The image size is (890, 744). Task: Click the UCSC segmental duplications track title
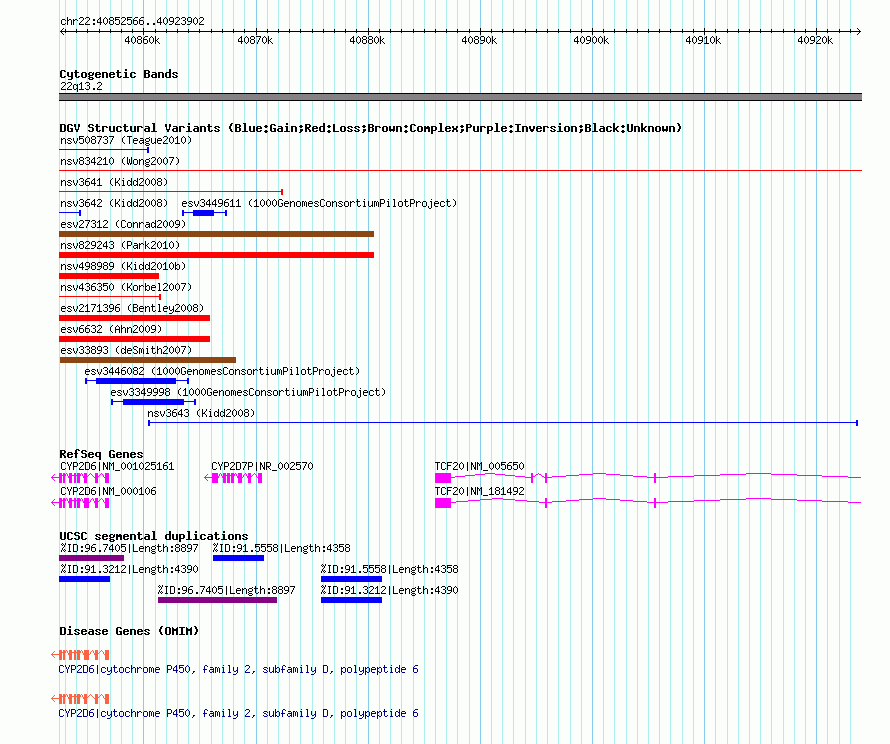click(154, 536)
